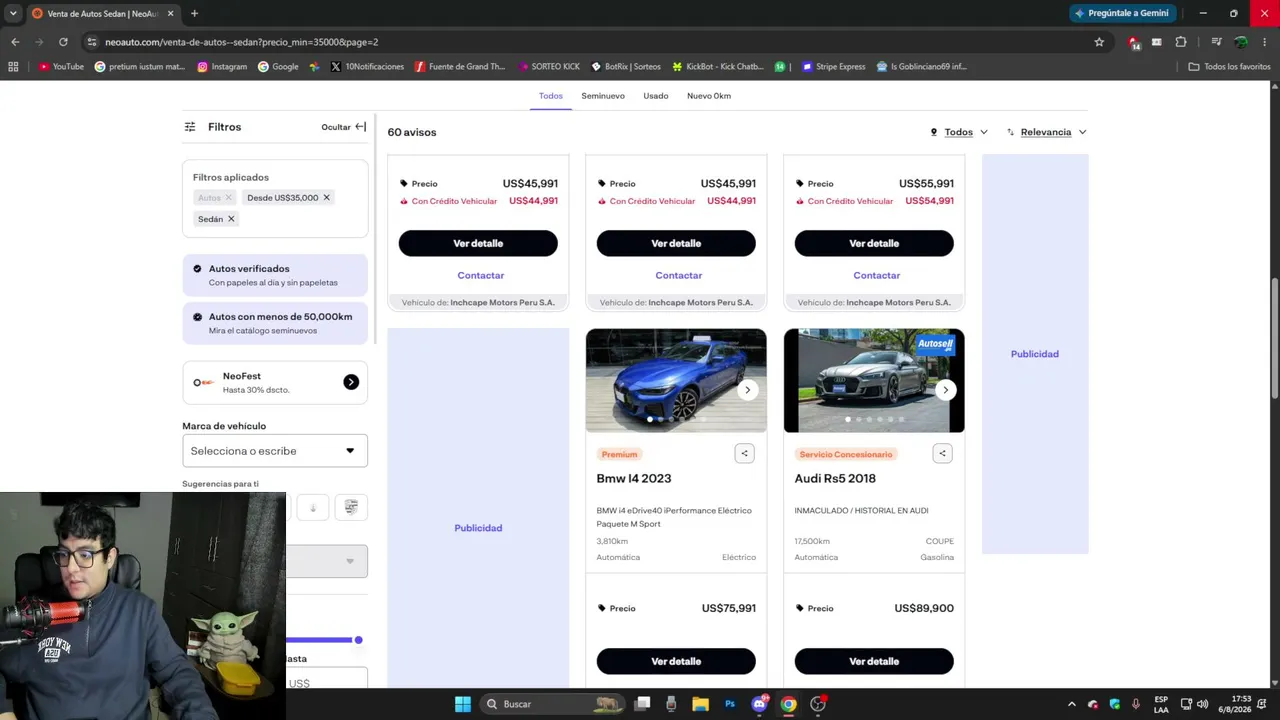Open the SORTEO KICK bookmark

pyautogui.click(x=549, y=67)
